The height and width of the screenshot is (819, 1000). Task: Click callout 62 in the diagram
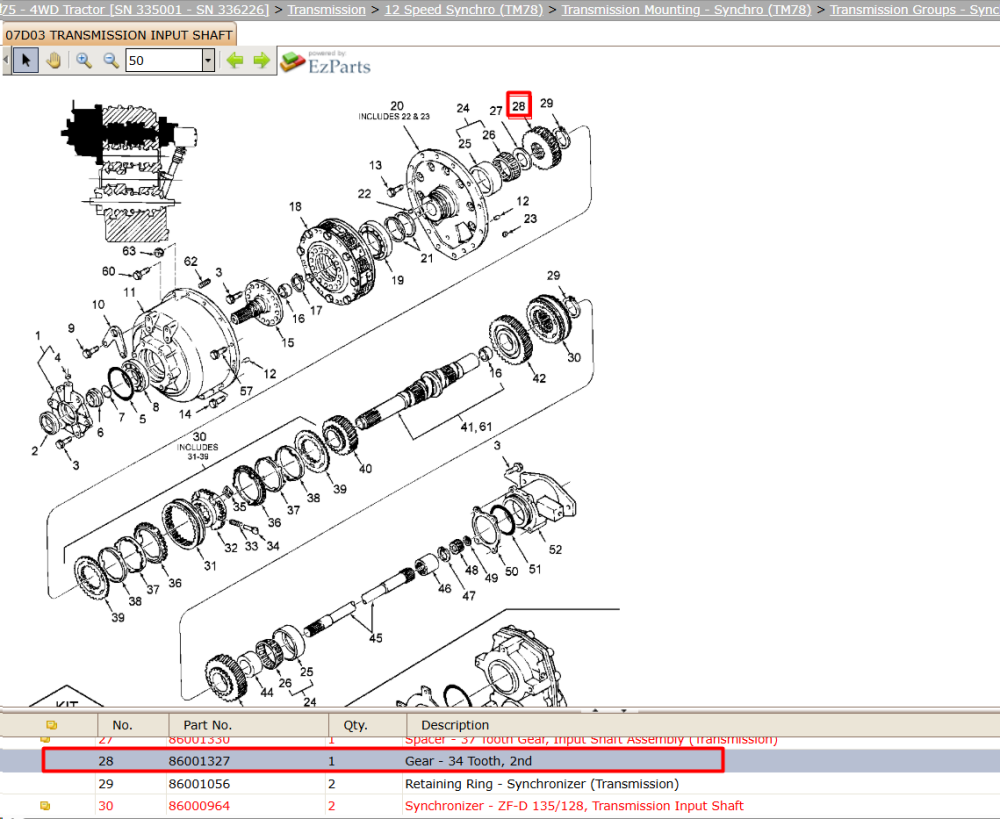[x=190, y=262]
